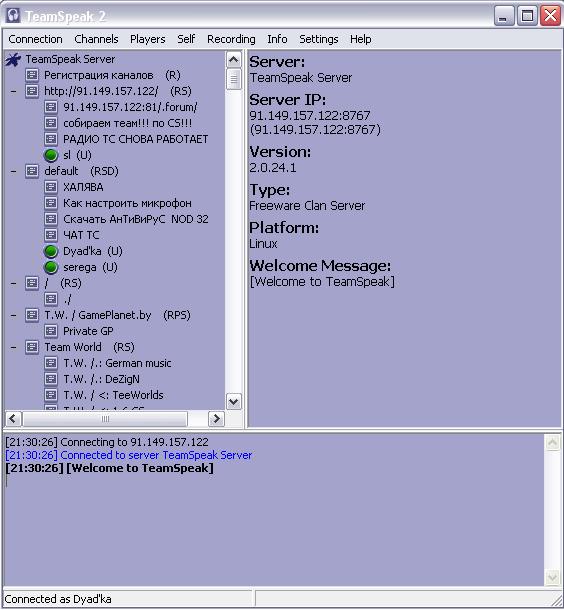Collapse the / (RS) channel
Viewport: 564px width, 610px height.
tap(14, 283)
